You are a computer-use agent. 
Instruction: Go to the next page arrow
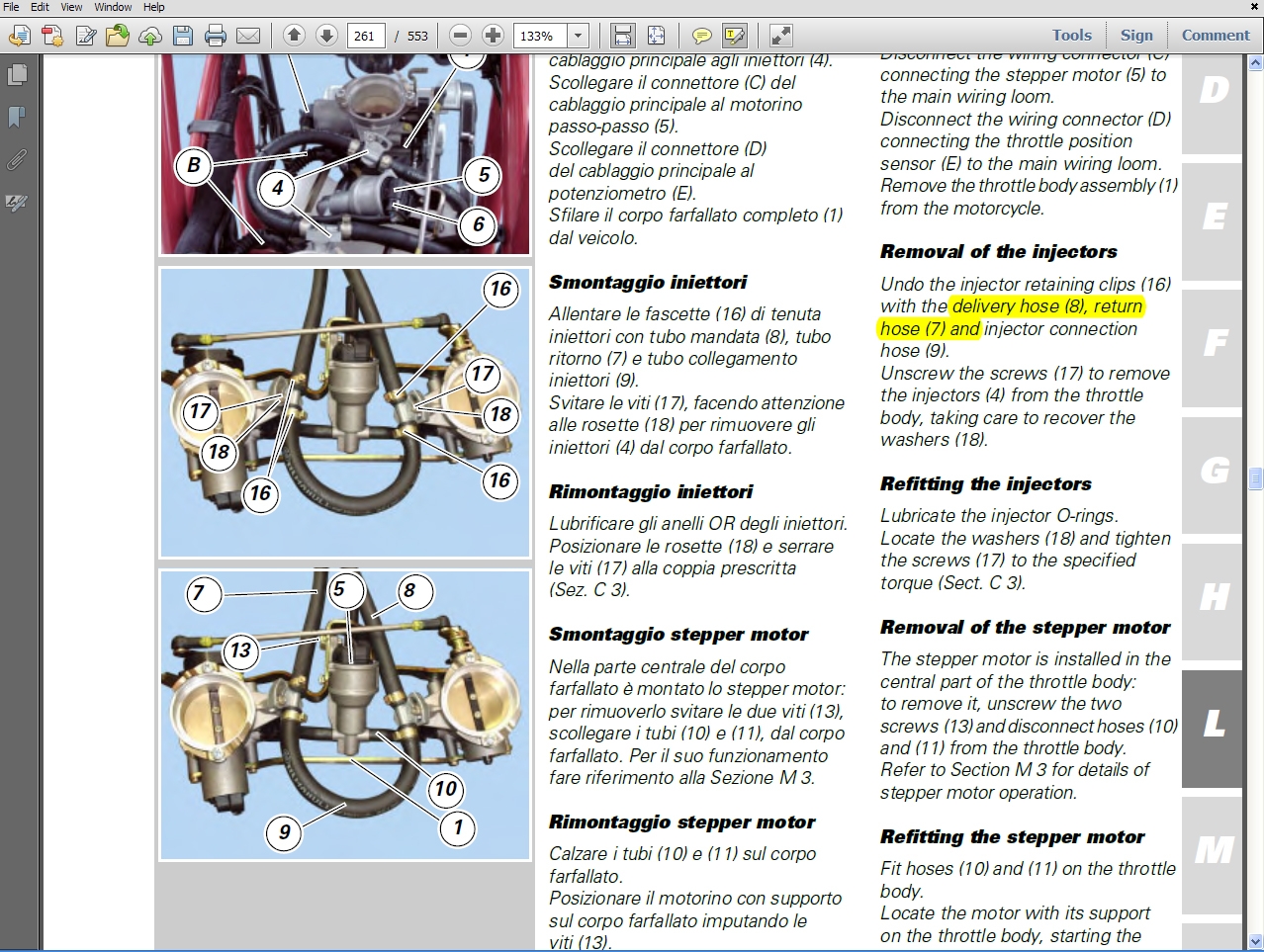(326, 36)
